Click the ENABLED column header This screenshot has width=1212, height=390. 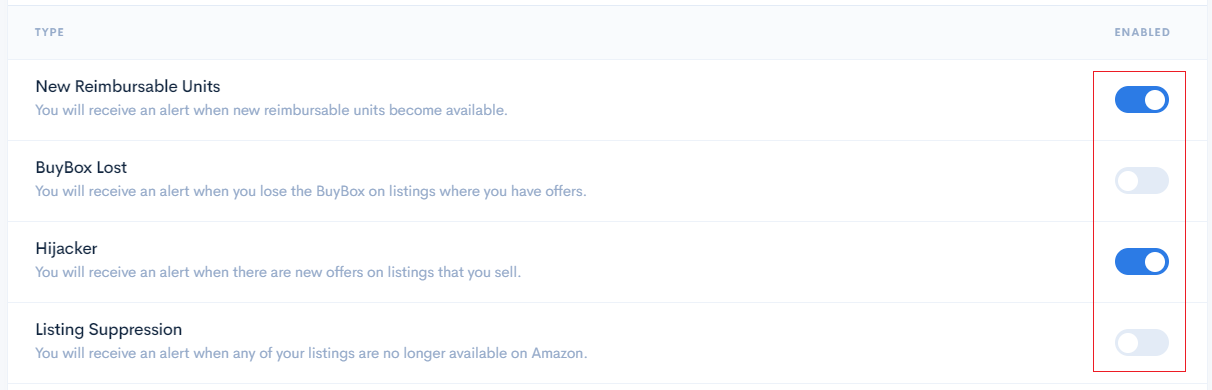pos(1142,33)
